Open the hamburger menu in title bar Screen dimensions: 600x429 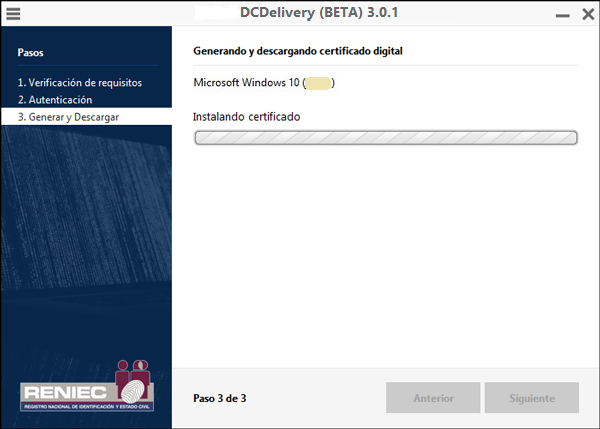click(x=13, y=14)
